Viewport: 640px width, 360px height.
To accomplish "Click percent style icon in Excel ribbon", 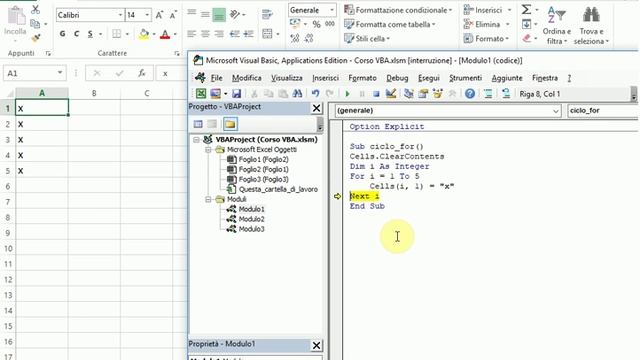I will coord(316,24).
